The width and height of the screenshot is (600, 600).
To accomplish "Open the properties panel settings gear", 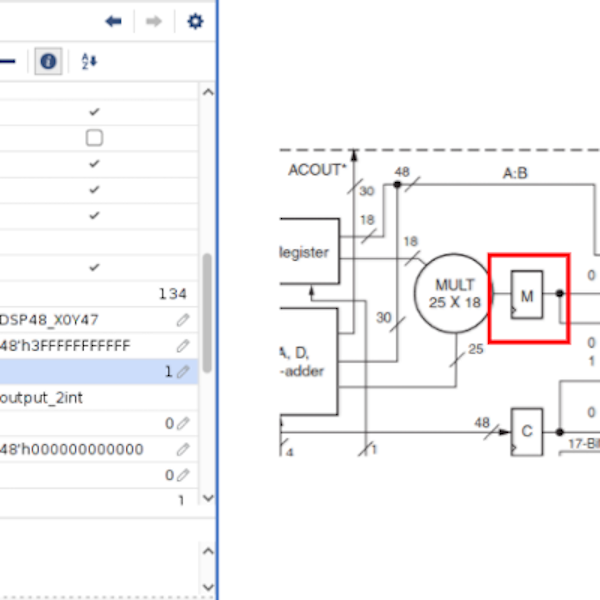I will click(195, 21).
